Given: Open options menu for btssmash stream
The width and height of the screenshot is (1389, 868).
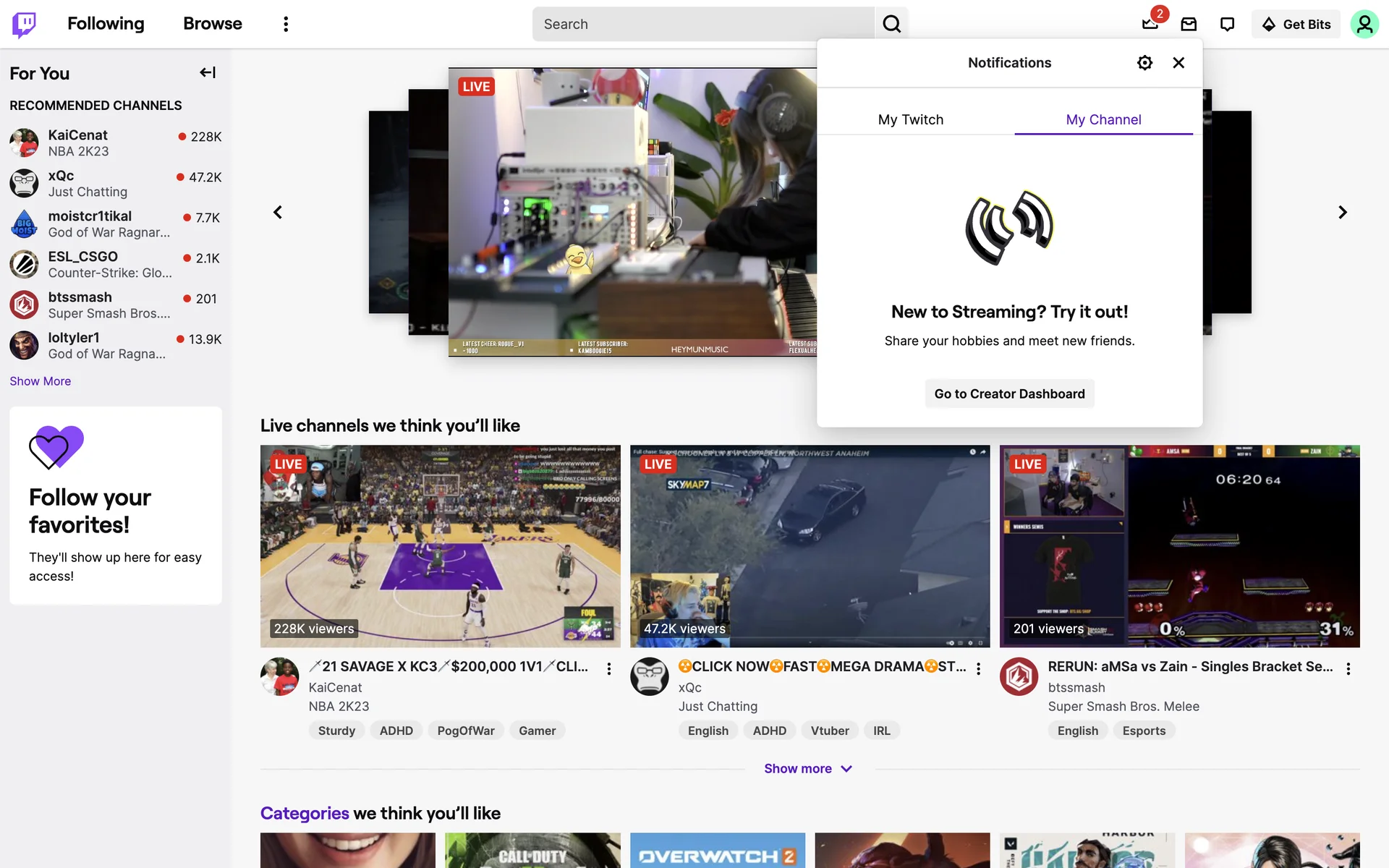Looking at the screenshot, I should pos(1348,668).
